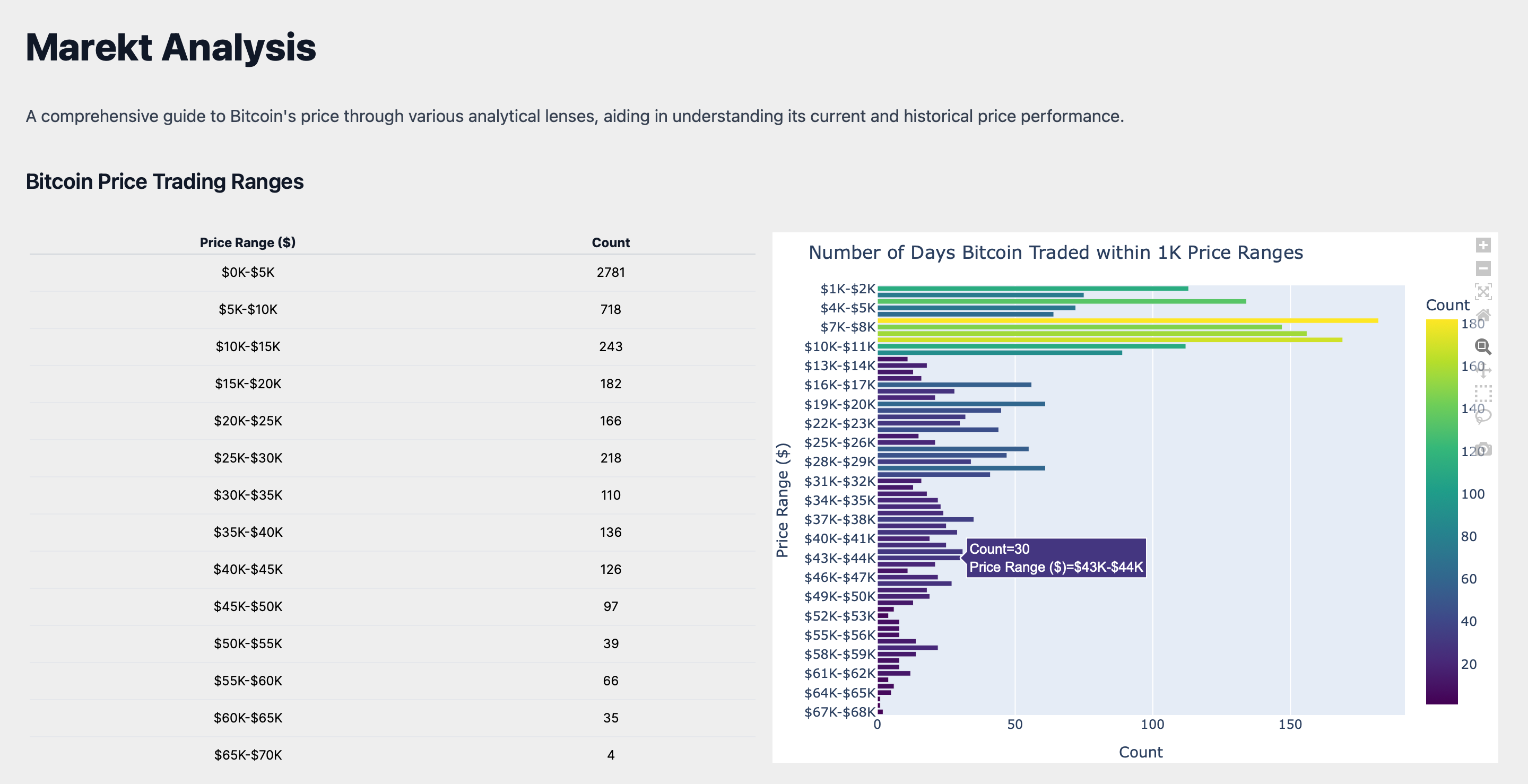Click the Count table column header
The height and width of the screenshot is (784, 1528).
[x=610, y=242]
